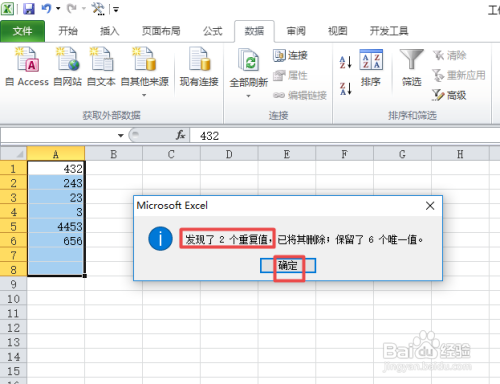Select row 9 header
500x384 pixels.
click(13, 284)
